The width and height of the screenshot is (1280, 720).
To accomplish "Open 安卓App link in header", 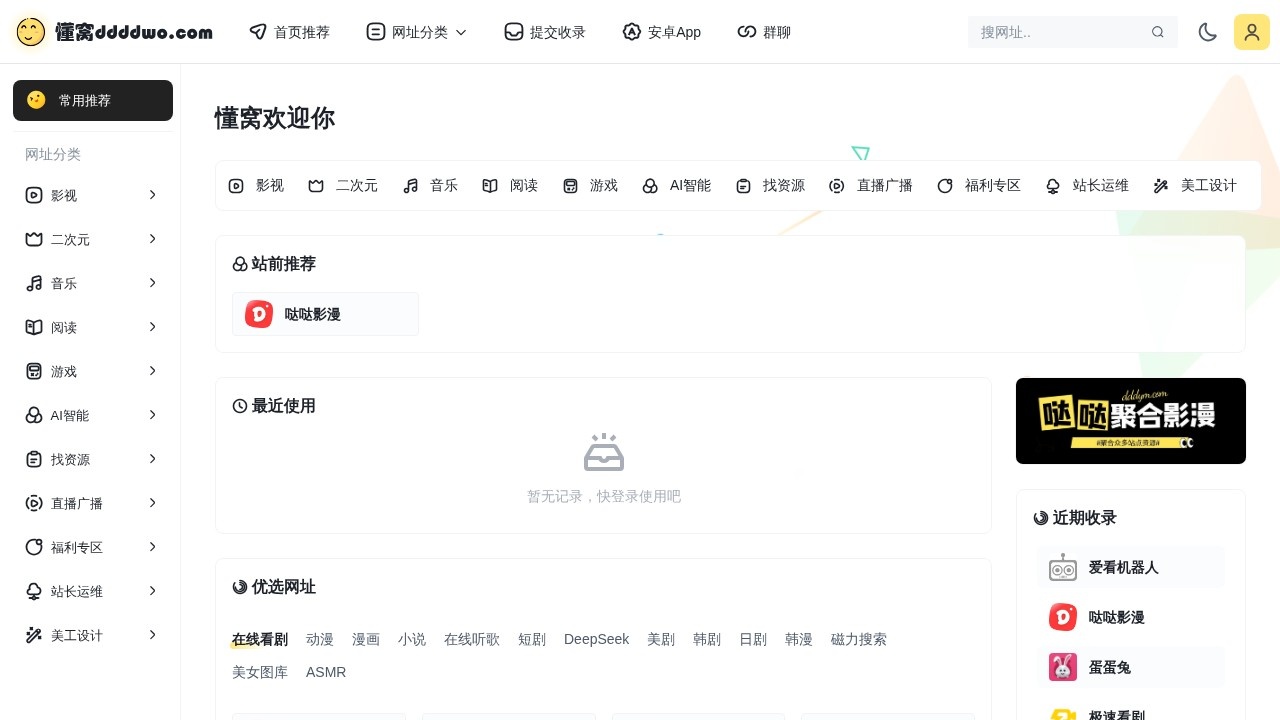I will coord(662,32).
